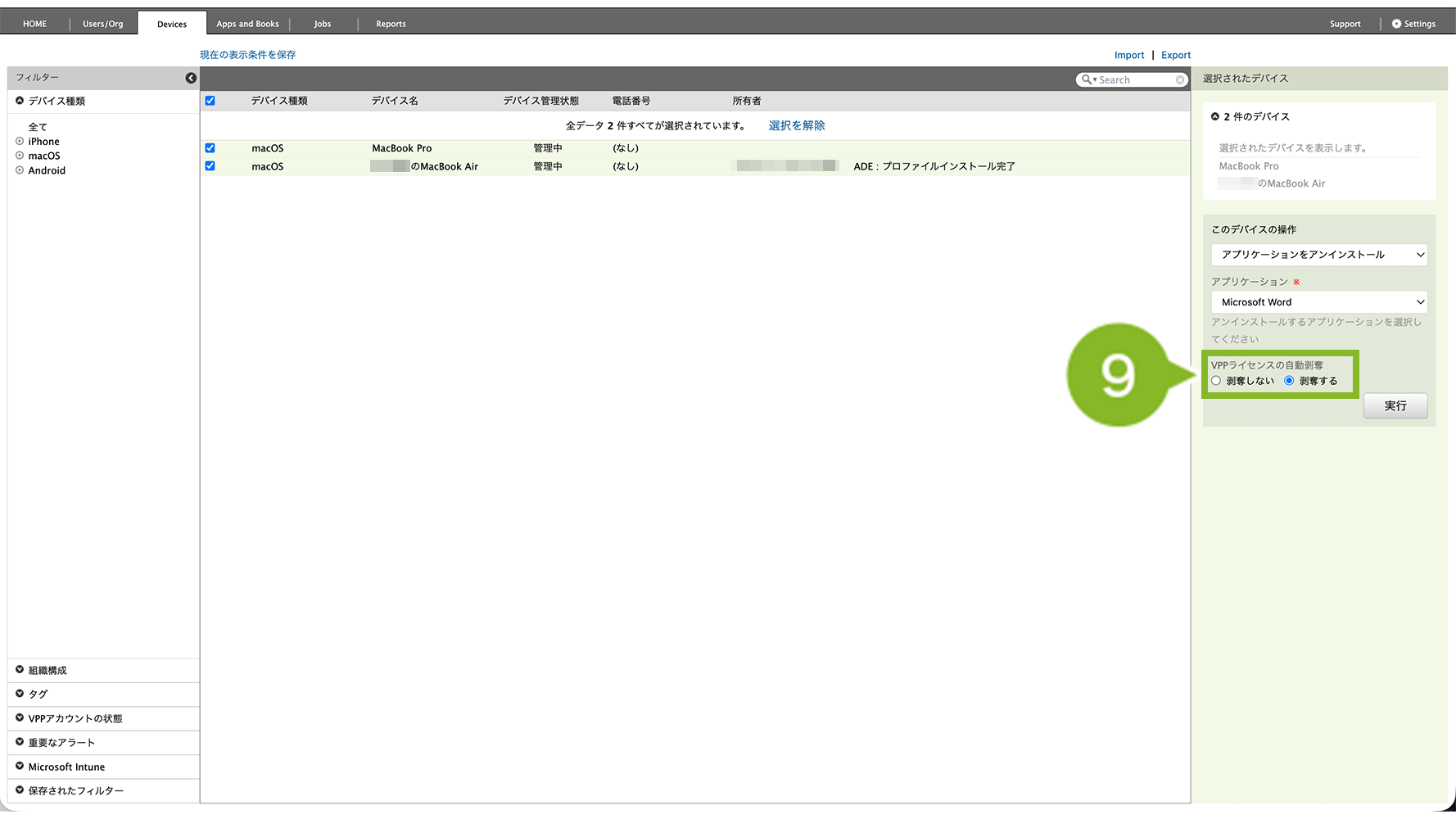Open the Reports tab
1456x819 pixels.
pos(391,24)
